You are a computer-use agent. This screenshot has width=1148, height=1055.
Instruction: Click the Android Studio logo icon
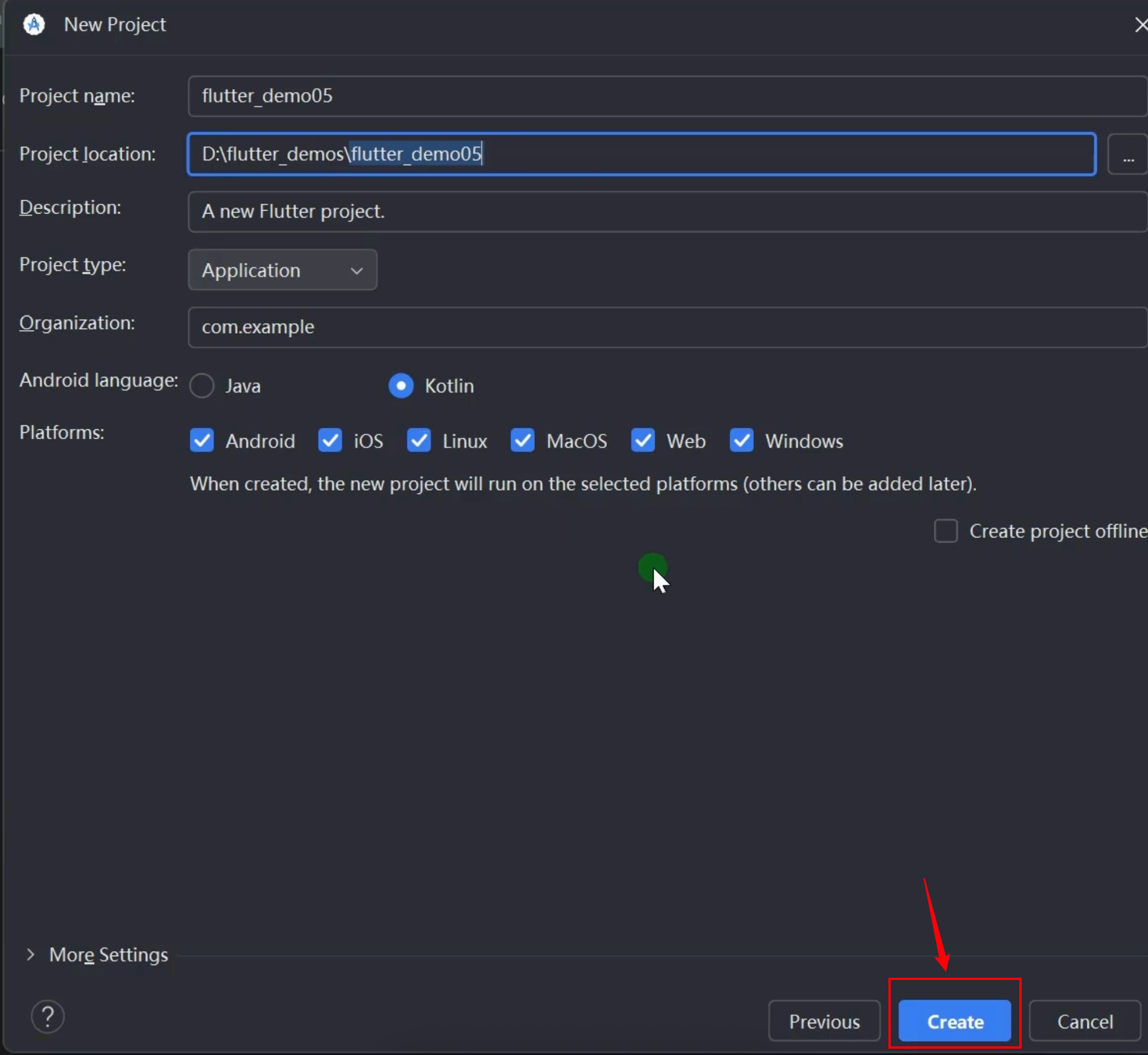coord(34,25)
